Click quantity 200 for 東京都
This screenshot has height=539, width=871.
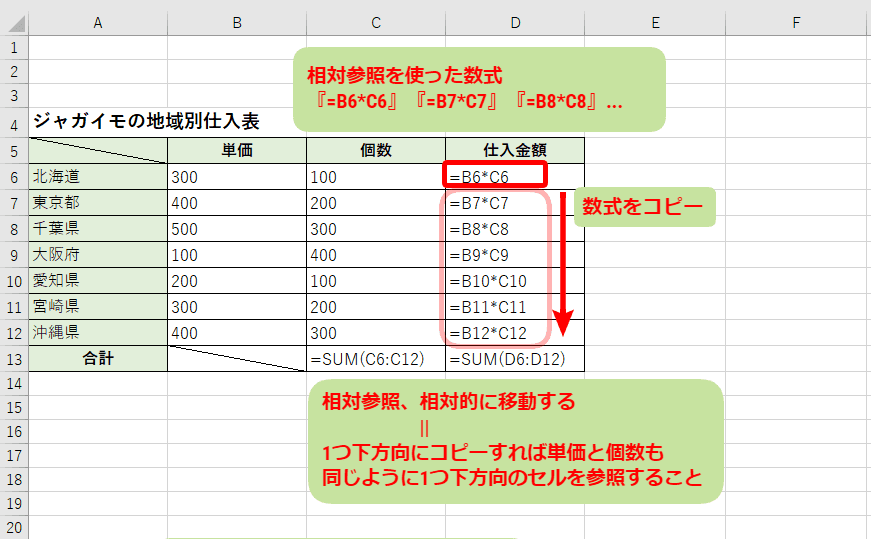click(x=376, y=203)
